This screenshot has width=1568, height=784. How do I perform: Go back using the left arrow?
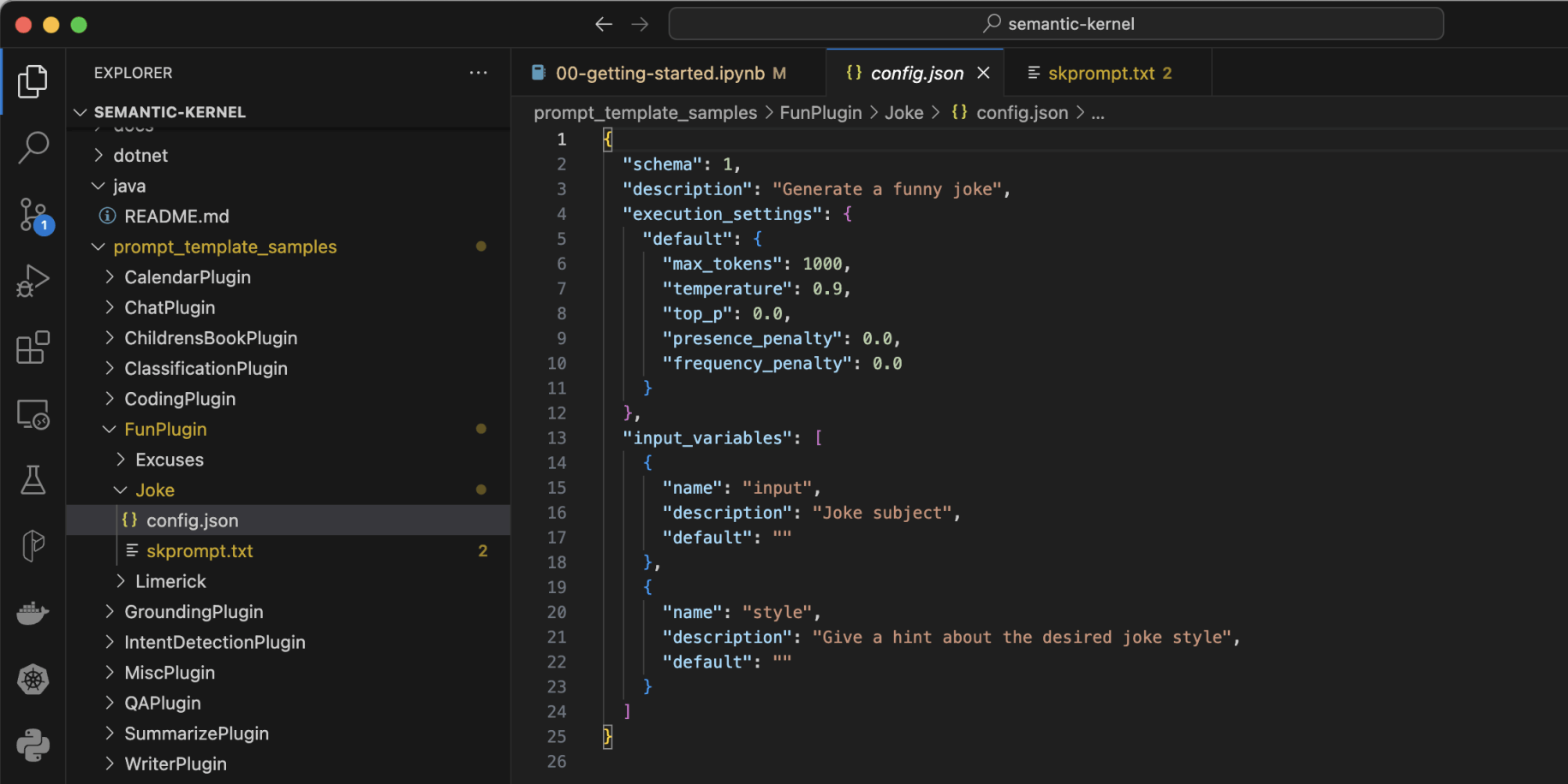click(604, 24)
